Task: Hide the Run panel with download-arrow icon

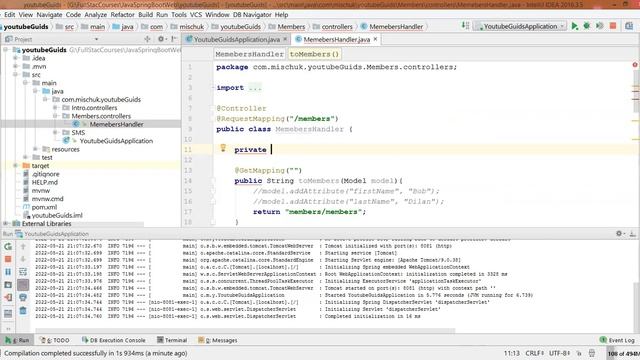Action: (632, 233)
